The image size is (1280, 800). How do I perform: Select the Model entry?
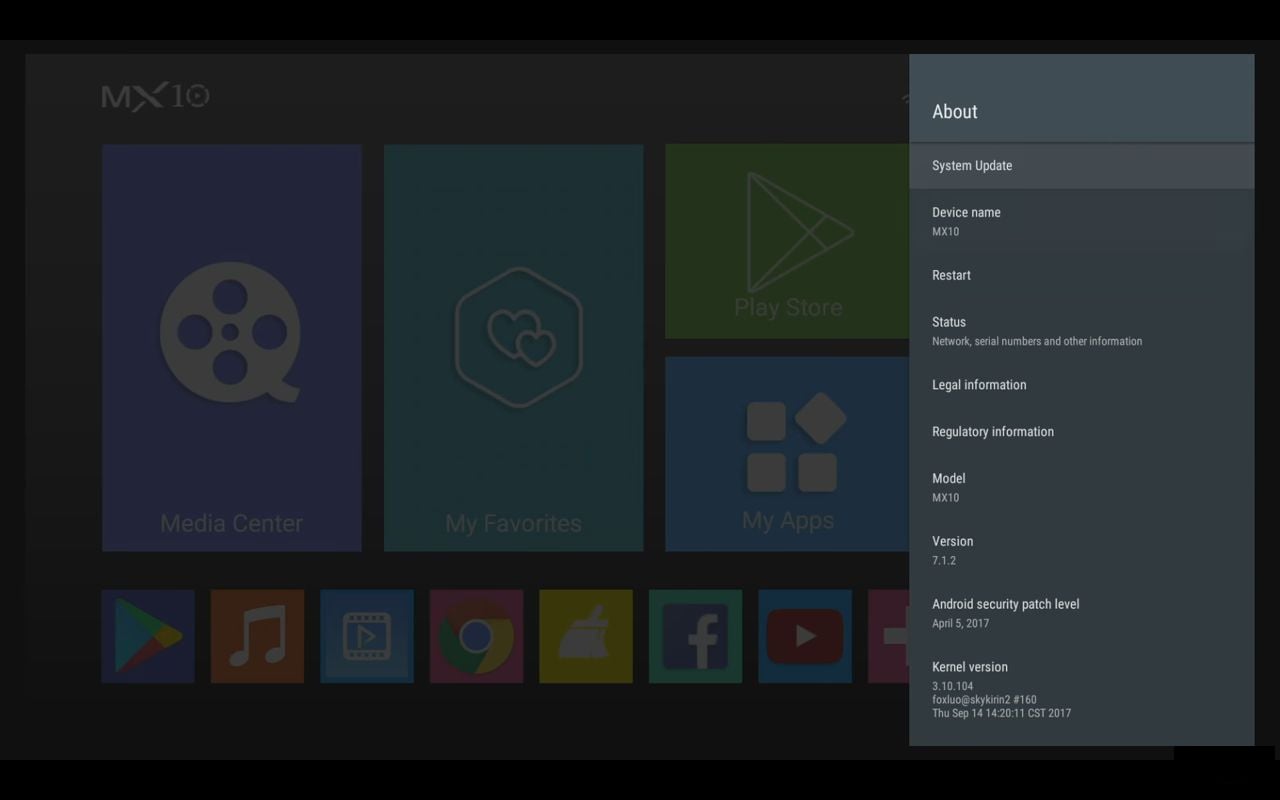tap(1082, 487)
